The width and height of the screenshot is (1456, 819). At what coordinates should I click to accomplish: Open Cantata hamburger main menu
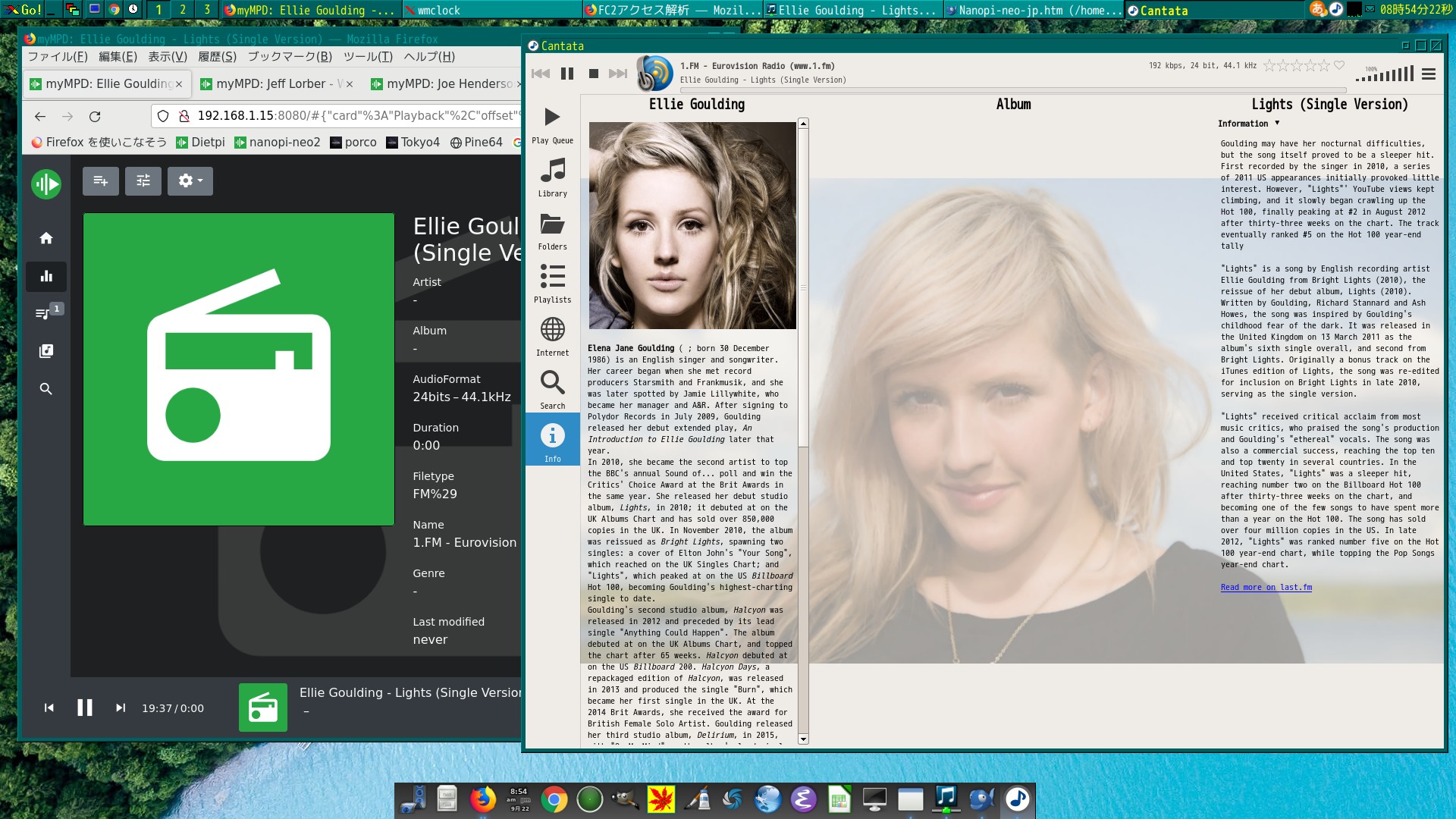click(1429, 74)
